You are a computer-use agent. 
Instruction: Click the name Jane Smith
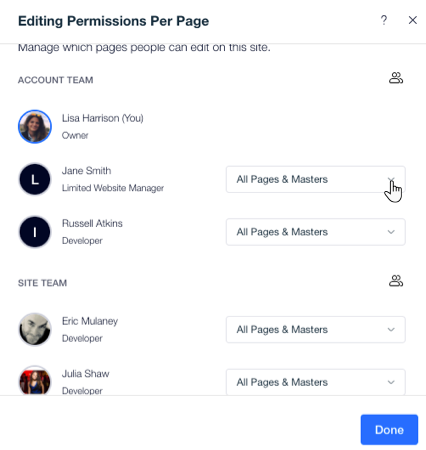86,171
